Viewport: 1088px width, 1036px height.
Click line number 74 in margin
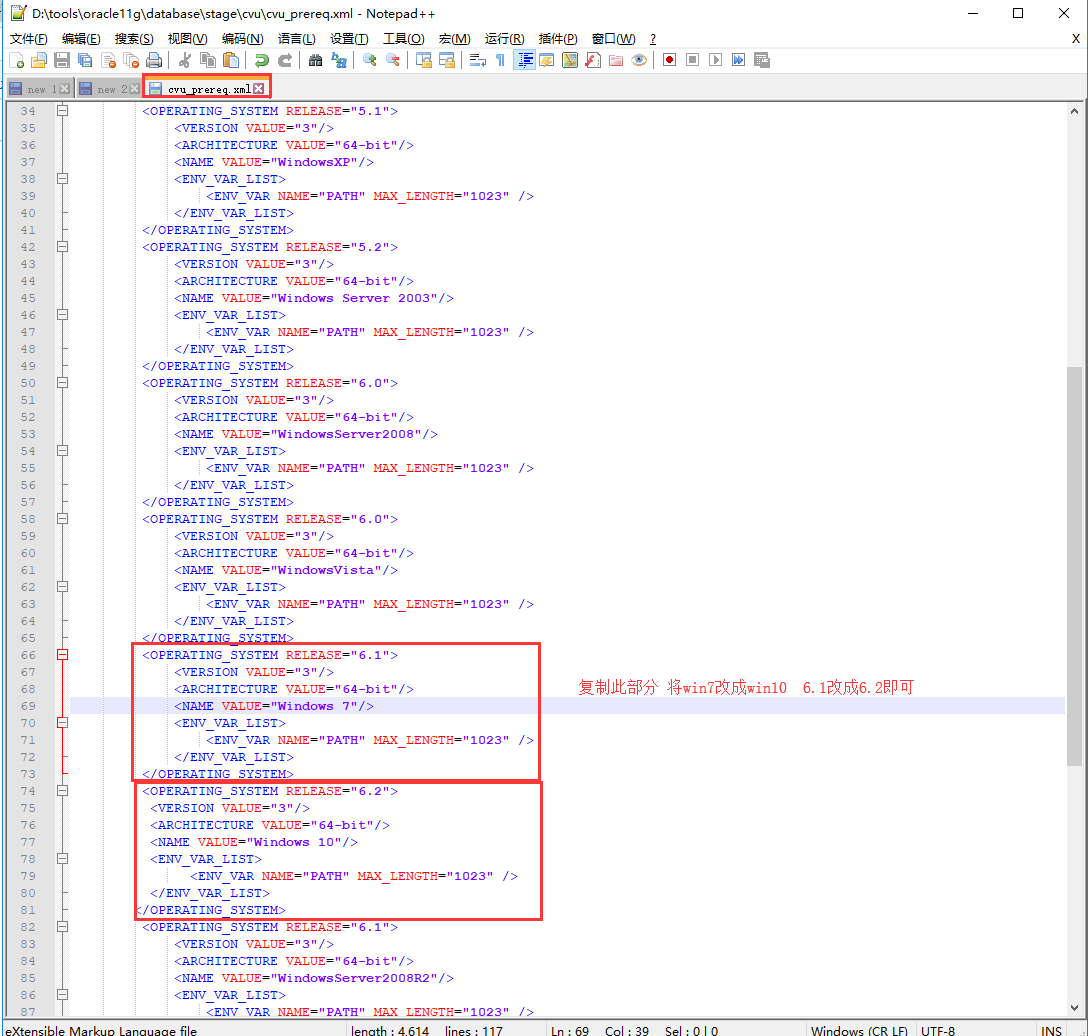pyautogui.click(x=28, y=791)
